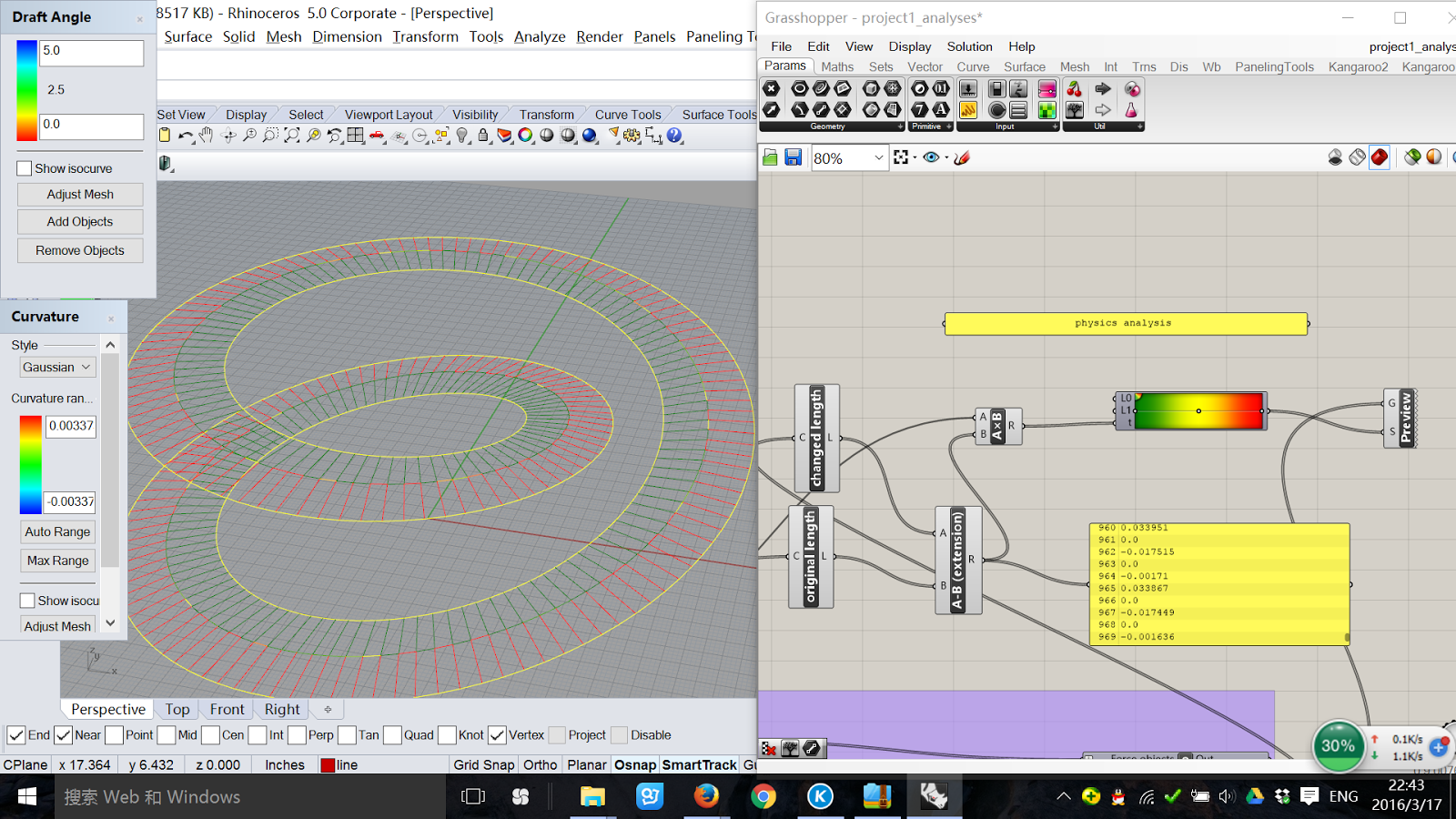Disable the Vertex osnap checkbox
This screenshot has height=819, width=1456.
coord(497,735)
